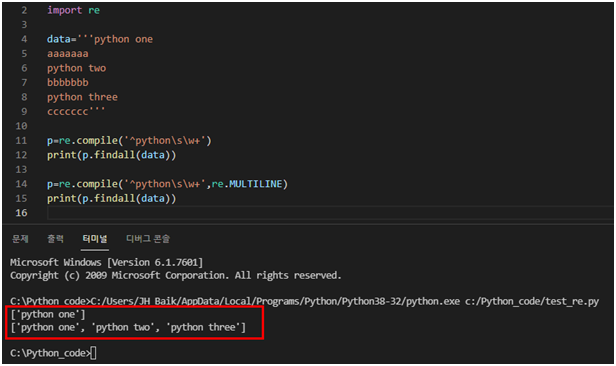Select the 터미널 (Terminal) tab
616x366 pixels.
point(95,238)
